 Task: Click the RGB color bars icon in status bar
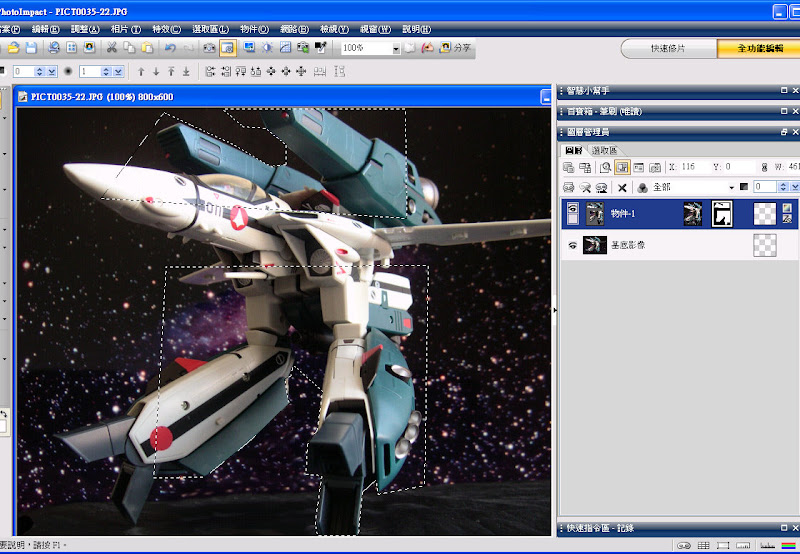(x=788, y=546)
